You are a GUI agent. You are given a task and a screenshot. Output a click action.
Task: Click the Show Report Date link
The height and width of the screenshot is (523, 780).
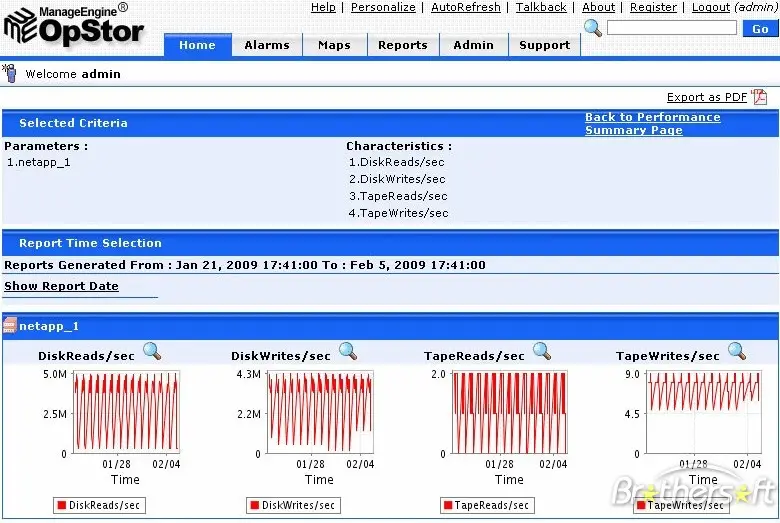tap(61, 286)
